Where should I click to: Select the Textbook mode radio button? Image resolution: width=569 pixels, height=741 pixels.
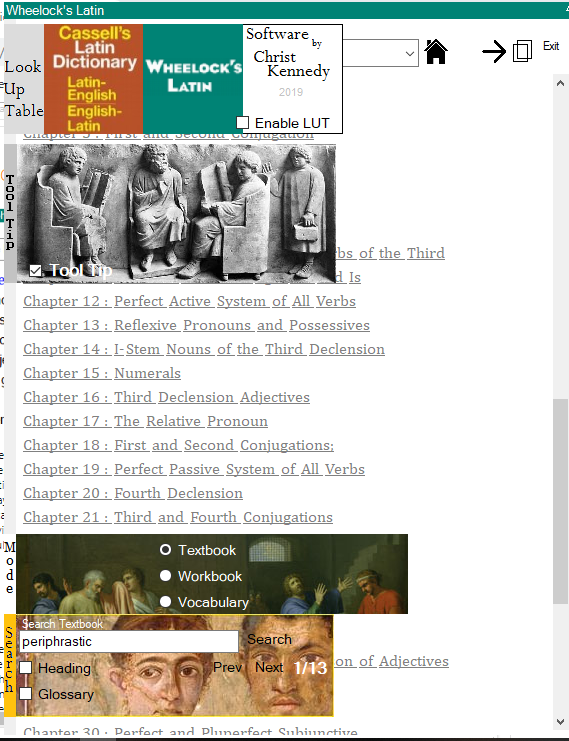pyautogui.click(x=165, y=550)
